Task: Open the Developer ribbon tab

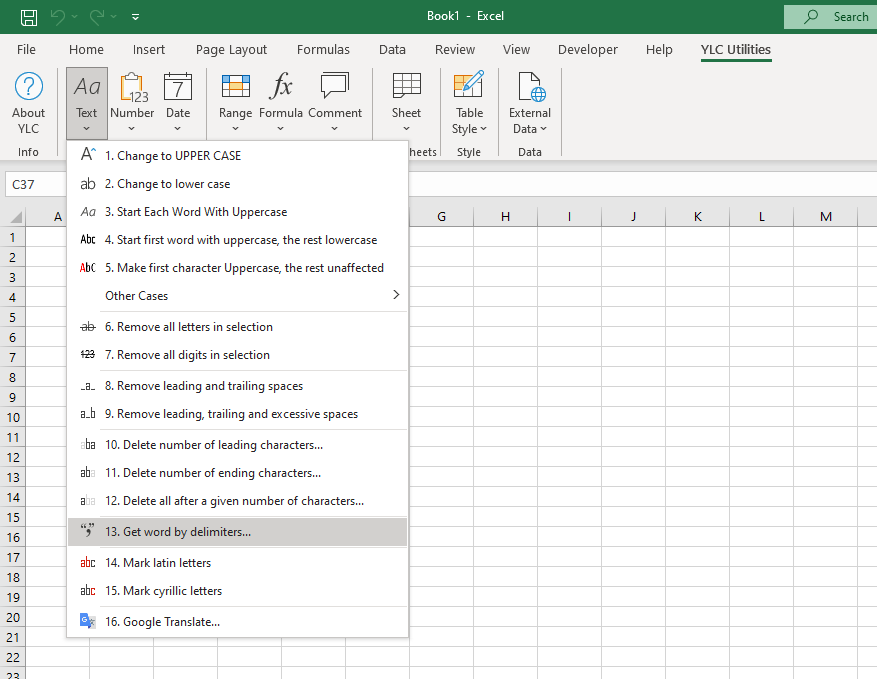Action: 588,50
